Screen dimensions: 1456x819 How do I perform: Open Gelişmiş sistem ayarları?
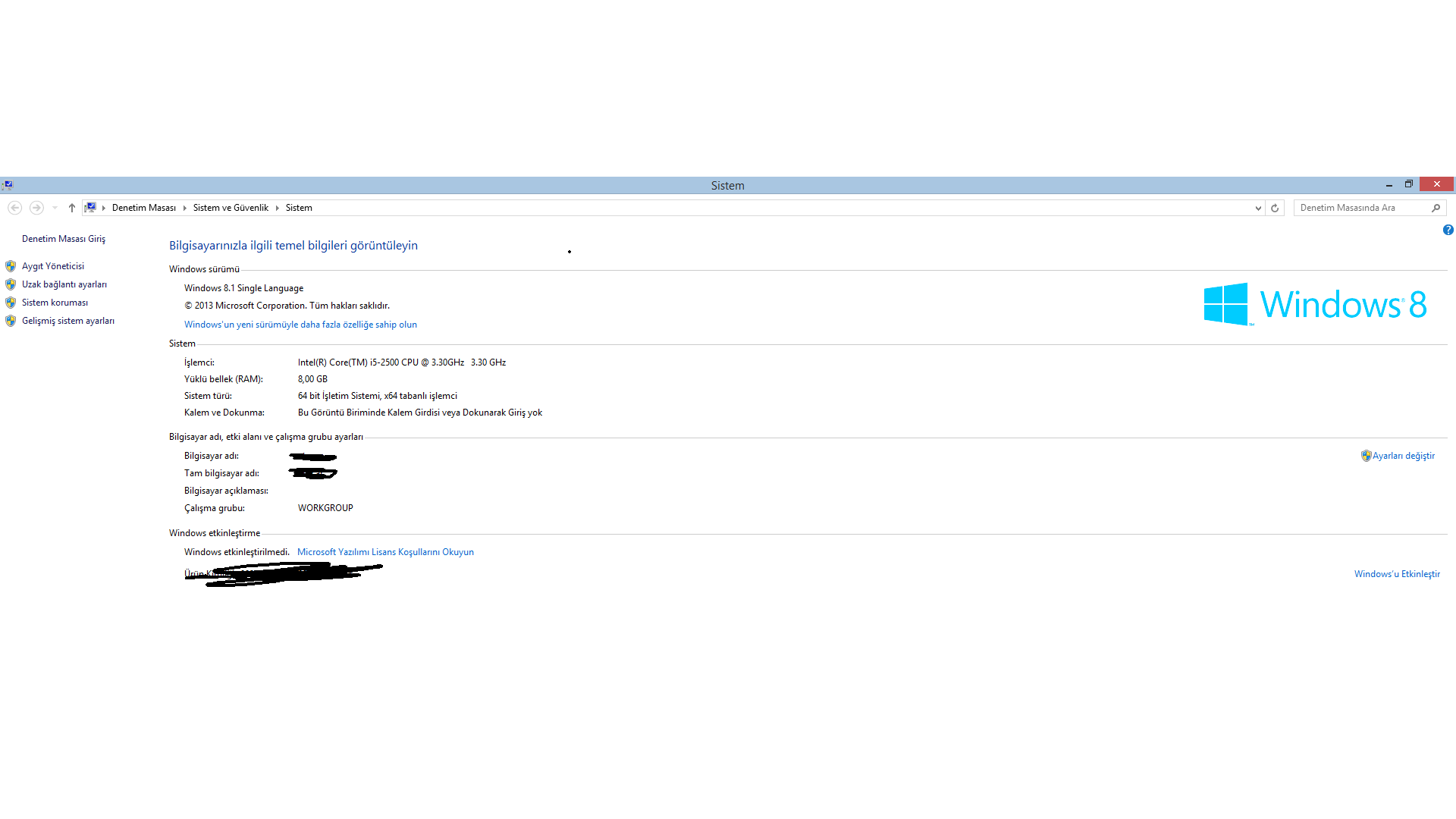pos(67,321)
